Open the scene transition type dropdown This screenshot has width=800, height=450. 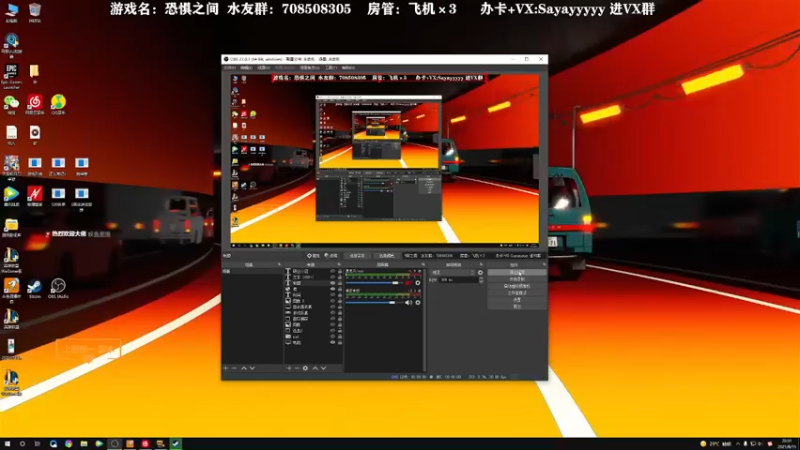point(453,272)
